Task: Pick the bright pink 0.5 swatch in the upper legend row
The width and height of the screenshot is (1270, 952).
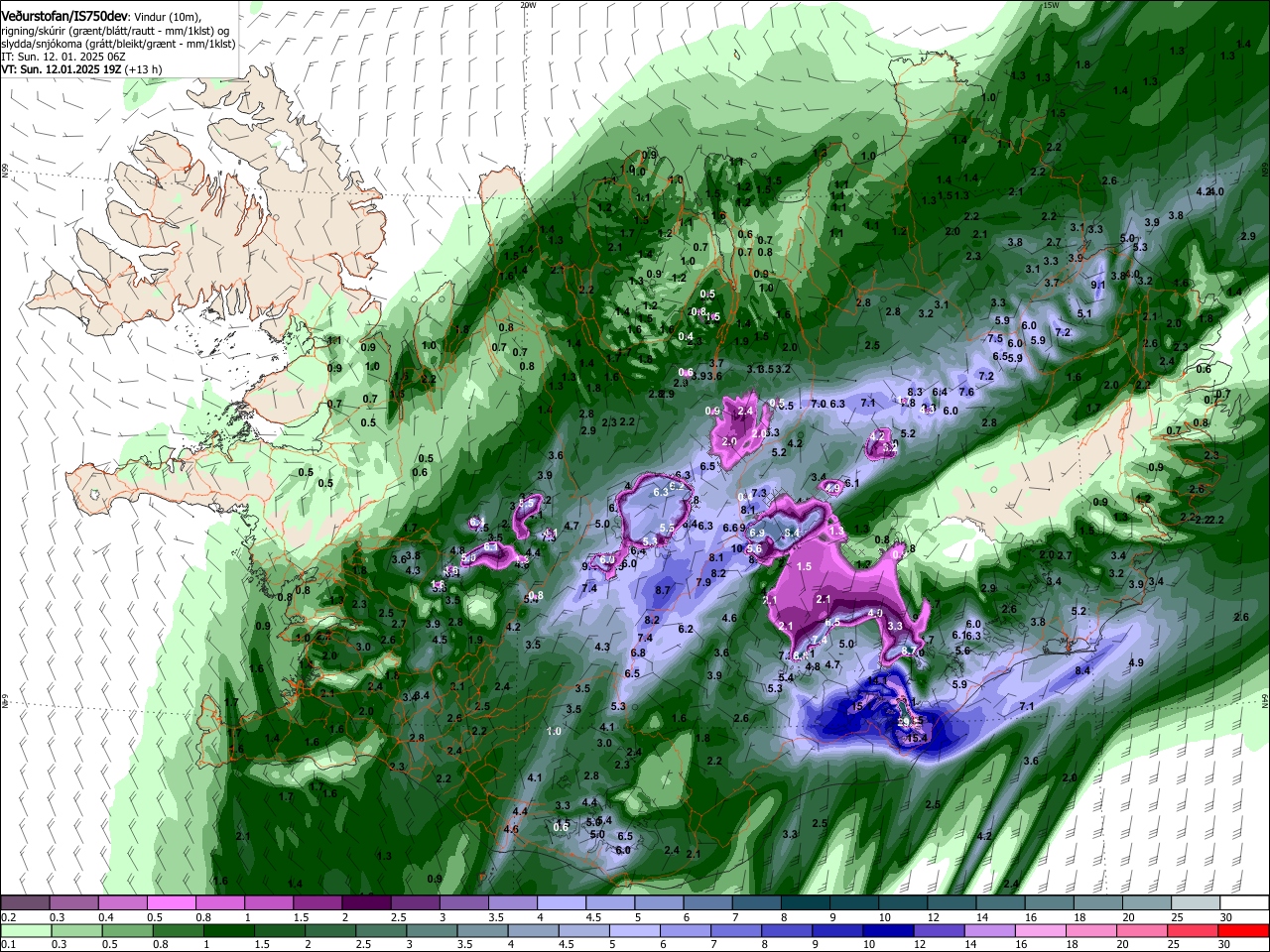Action: (x=171, y=902)
